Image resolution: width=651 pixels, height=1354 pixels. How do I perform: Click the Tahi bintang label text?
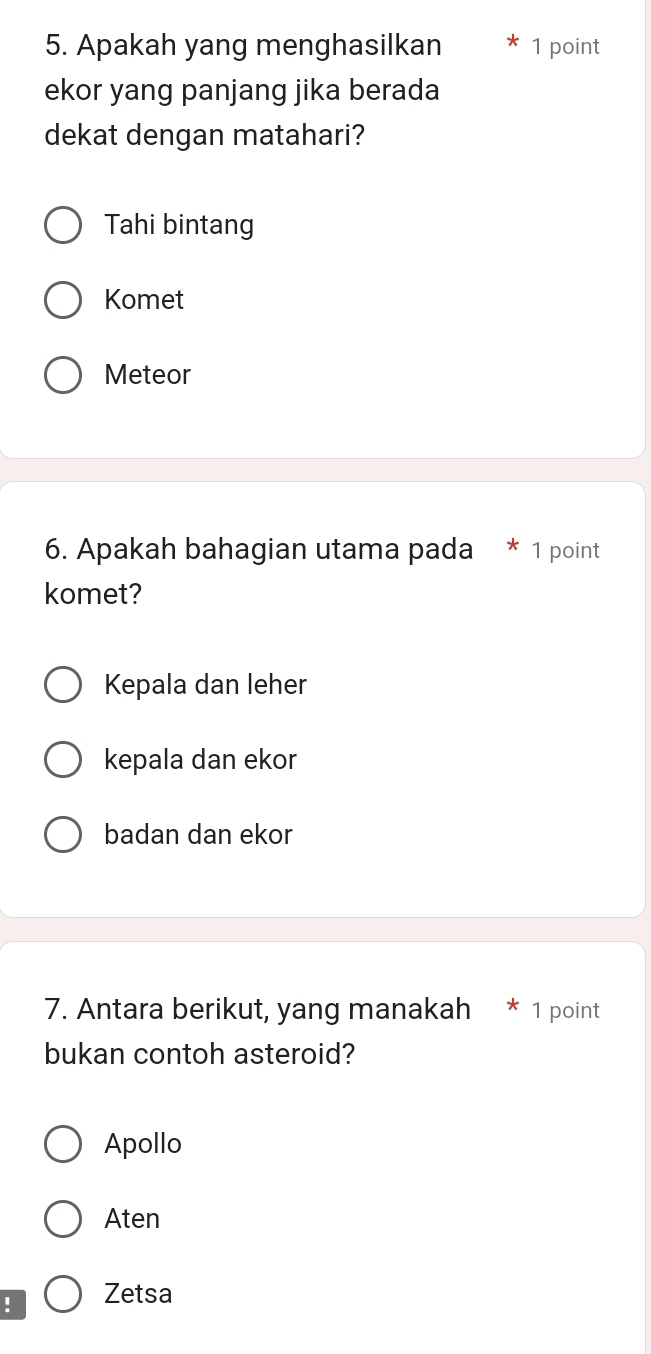tap(179, 226)
